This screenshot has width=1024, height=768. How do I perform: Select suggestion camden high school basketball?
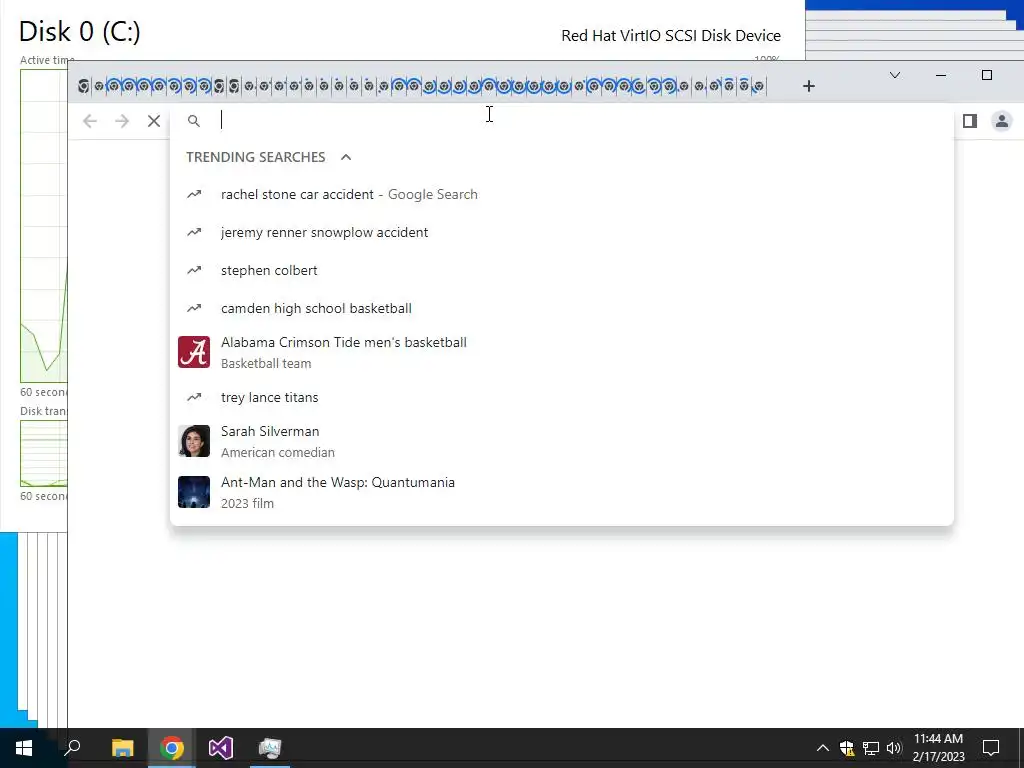click(x=562, y=308)
